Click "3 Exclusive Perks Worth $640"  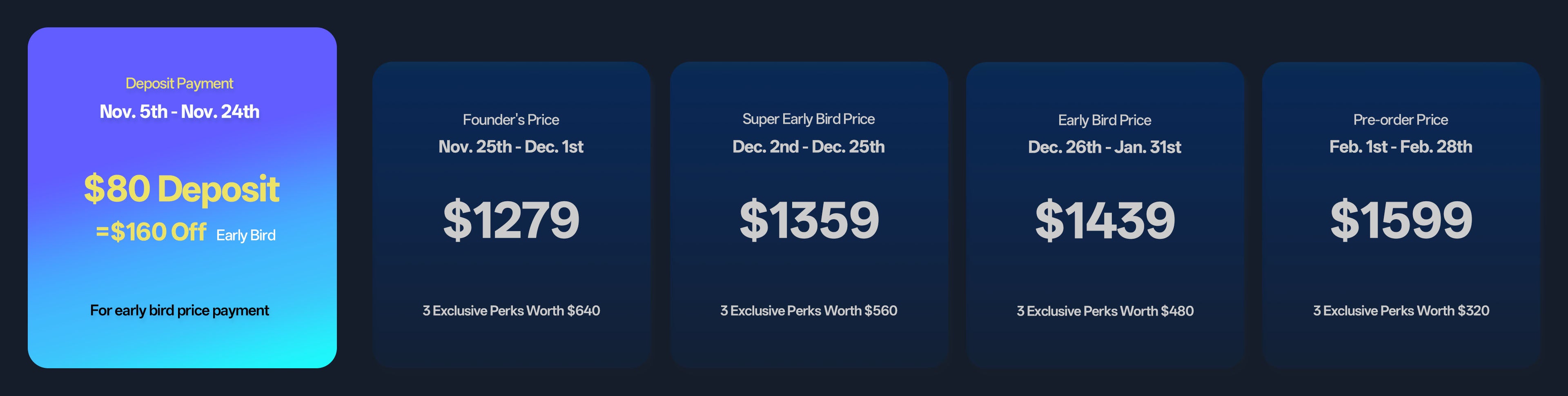point(511,311)
